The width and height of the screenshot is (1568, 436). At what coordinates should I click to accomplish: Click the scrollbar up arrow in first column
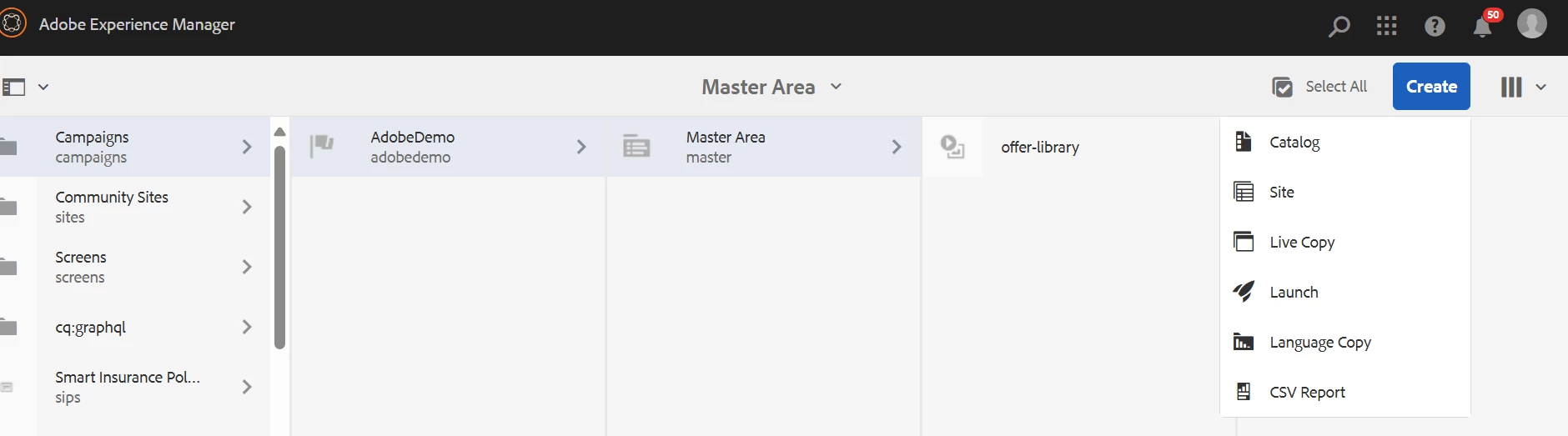(279, 132)
